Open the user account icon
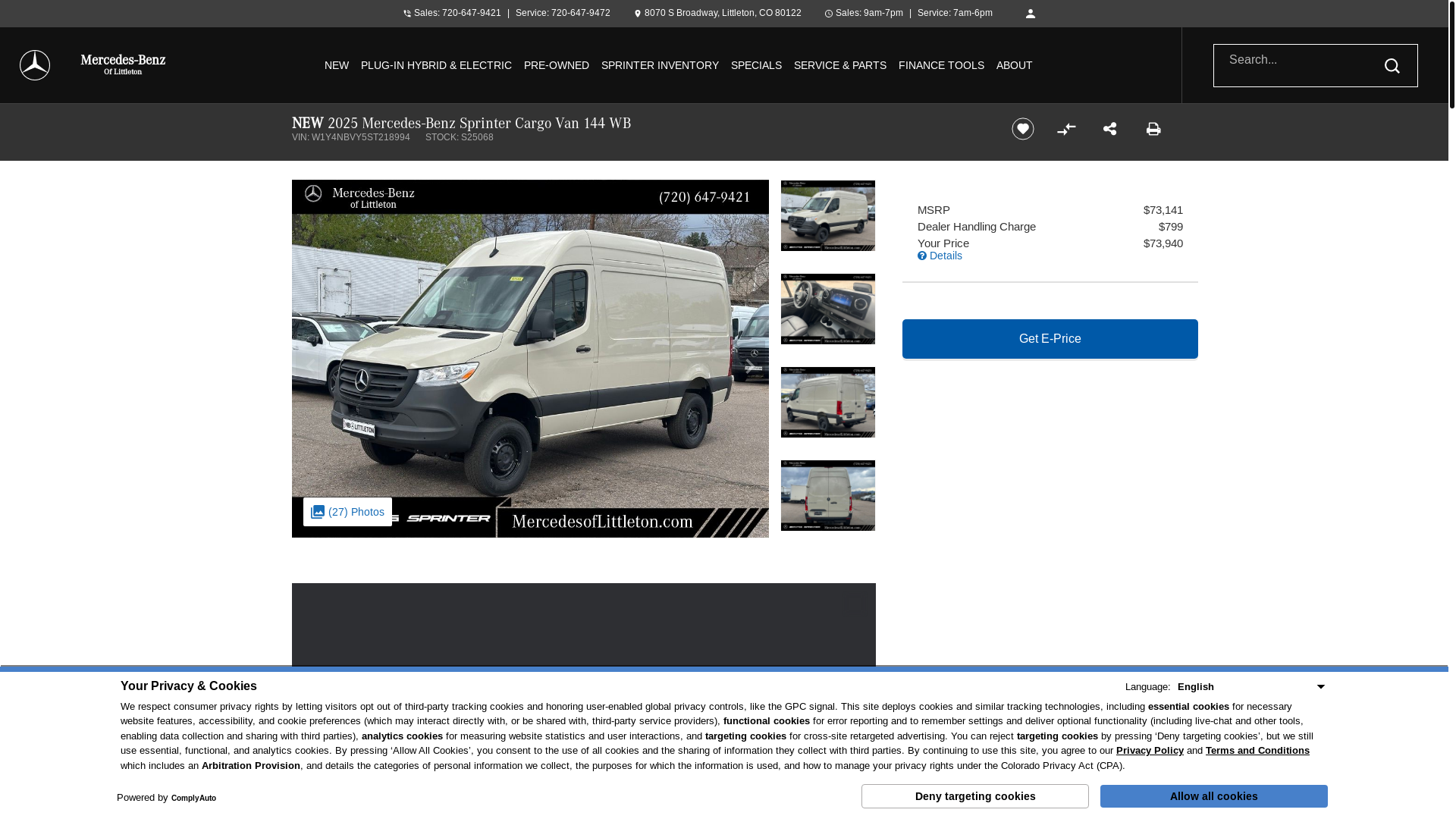 tap(1031, 14)
